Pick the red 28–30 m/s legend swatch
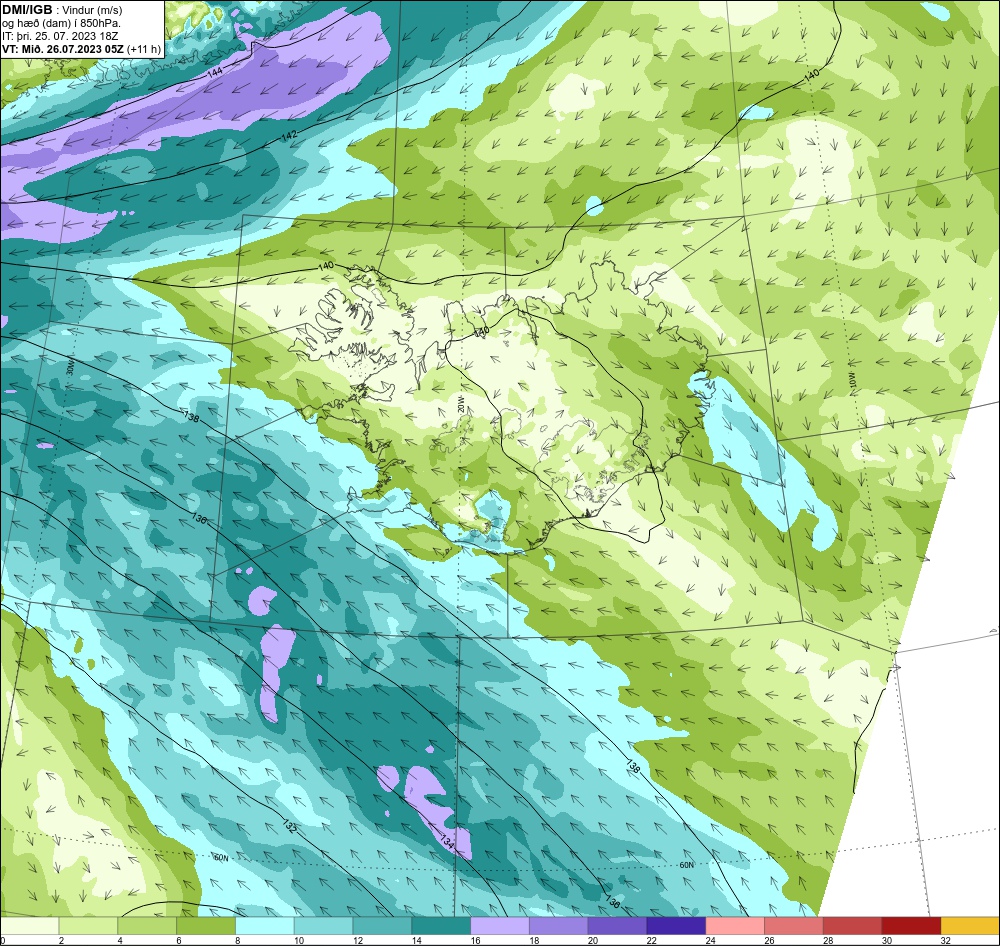1000x946 pixels. (852, 926)
